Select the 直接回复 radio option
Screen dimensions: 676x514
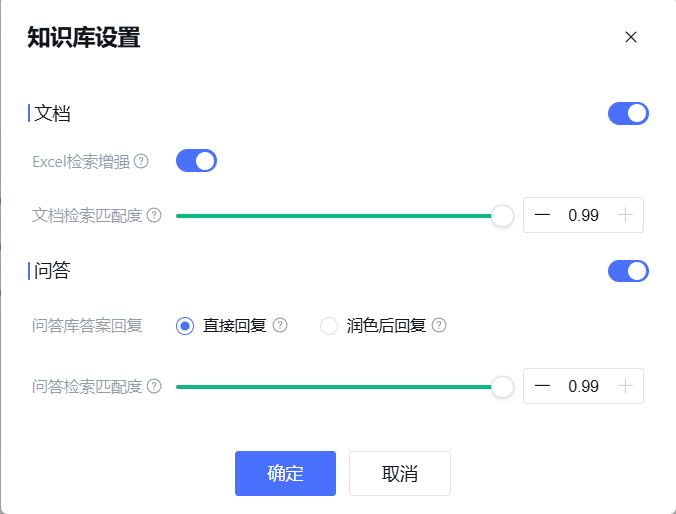(185, 326)
